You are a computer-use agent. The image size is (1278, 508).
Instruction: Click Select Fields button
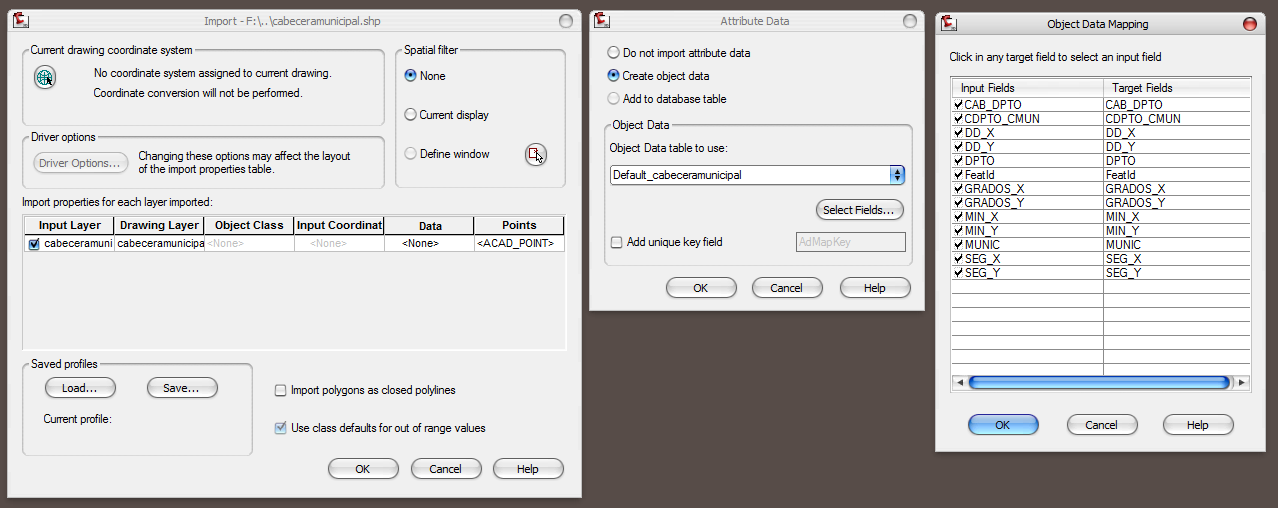[860, 210]
